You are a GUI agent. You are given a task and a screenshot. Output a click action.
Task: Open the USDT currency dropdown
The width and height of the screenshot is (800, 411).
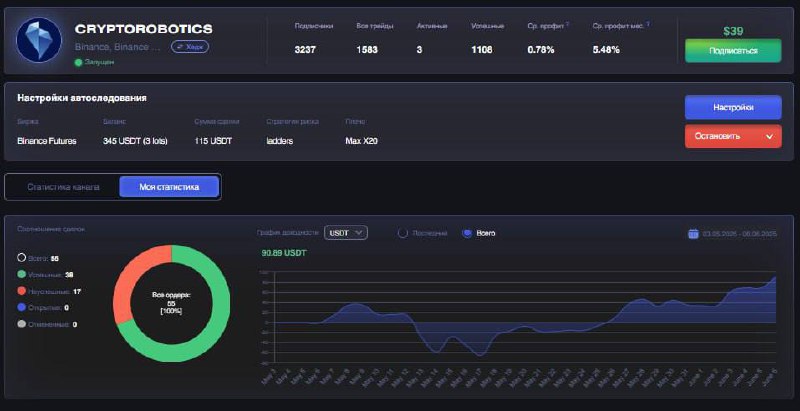(346, 233)
